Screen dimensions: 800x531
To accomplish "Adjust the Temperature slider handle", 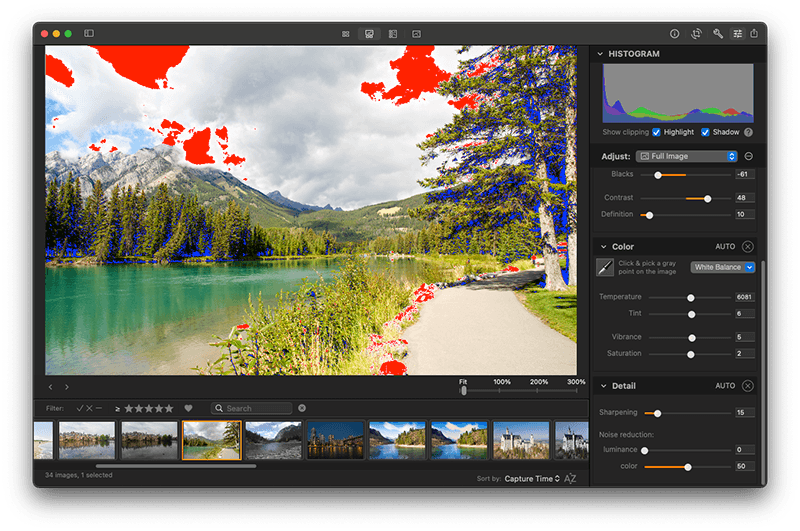I will pos(691,298).
